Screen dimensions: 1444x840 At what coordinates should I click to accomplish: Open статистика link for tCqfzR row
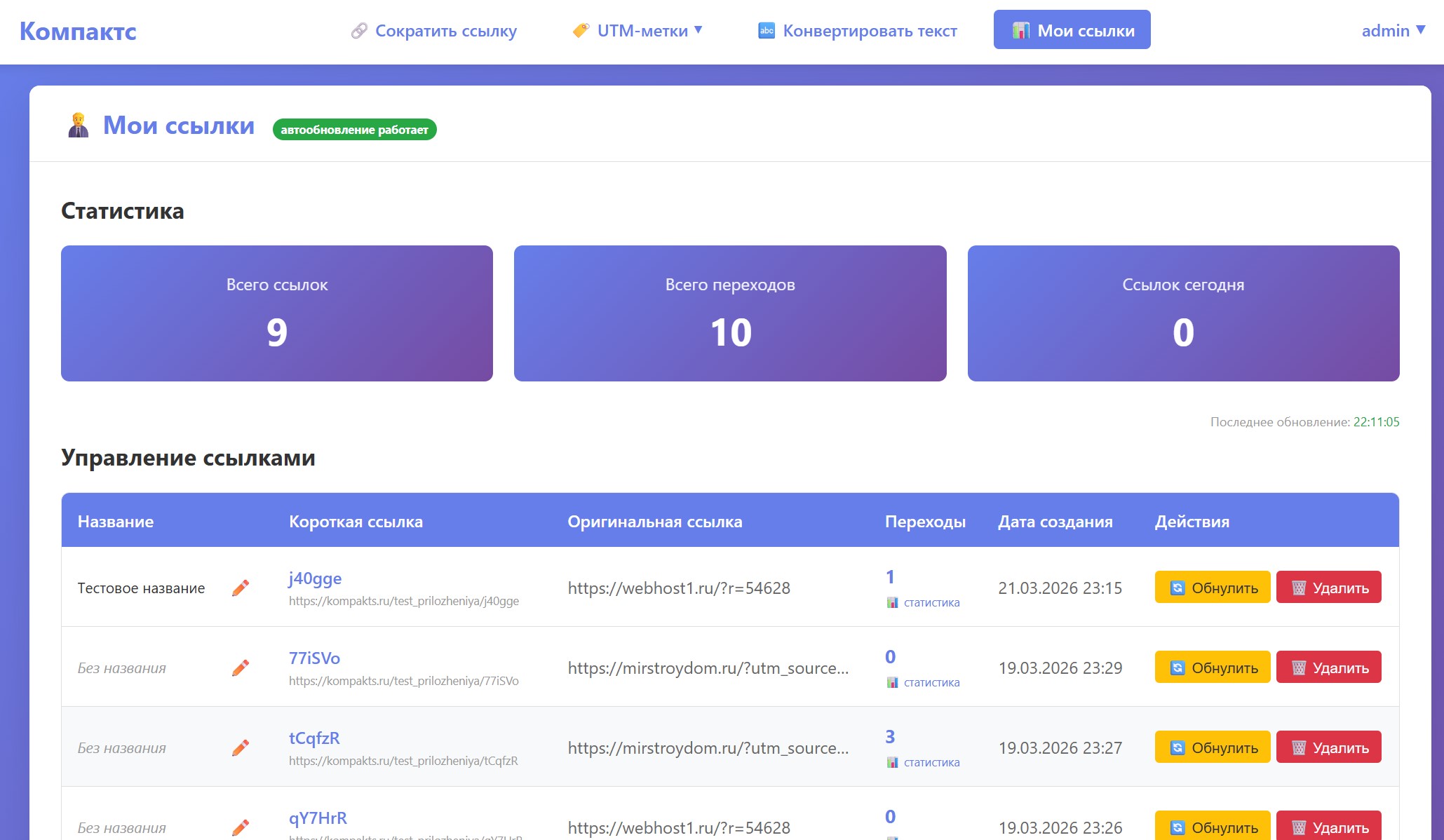tap(931, 762)
